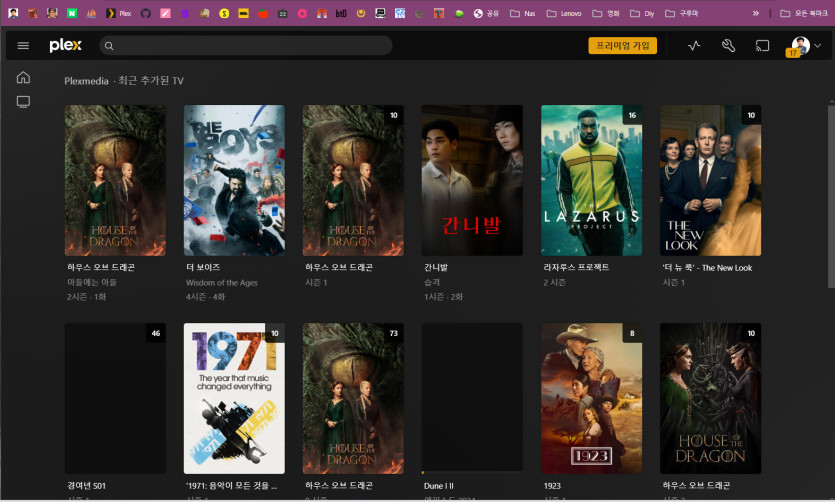Open the Lazarus Project poster
835x502 pixels.
coord(591,180)
